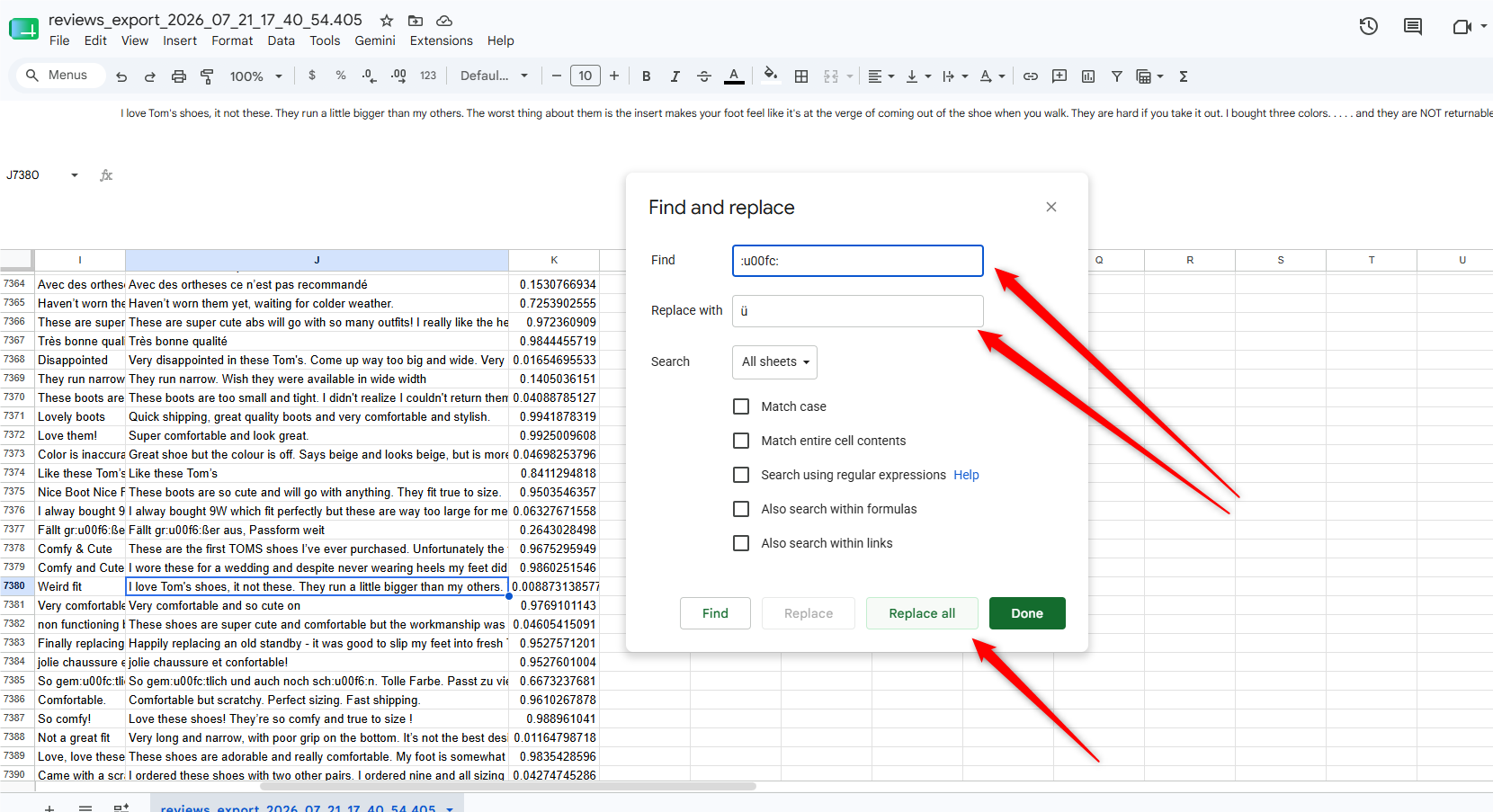
Task: Format as currency with dollar icon
Action: click(x=312, y=76)
